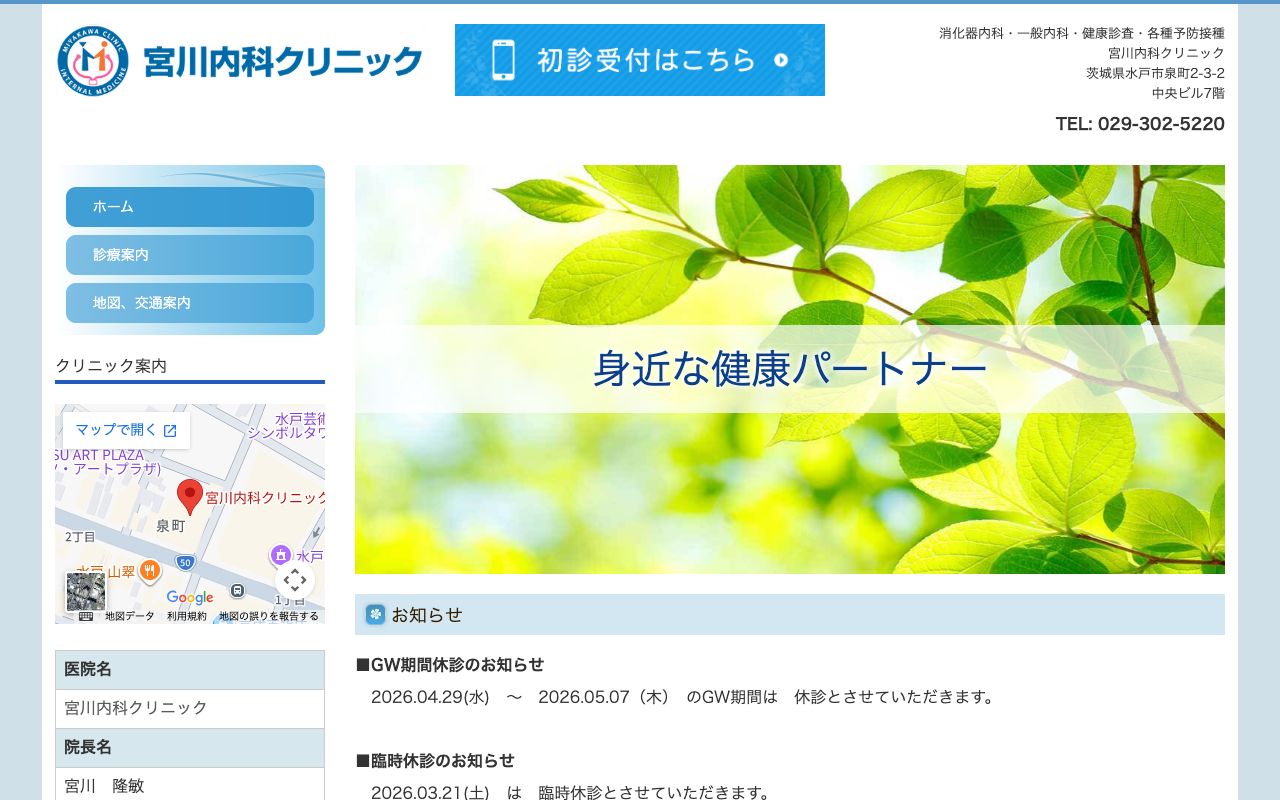Click the 地図データ link
This screenshot has width=1280, height=800.
[x=130, y=616]
